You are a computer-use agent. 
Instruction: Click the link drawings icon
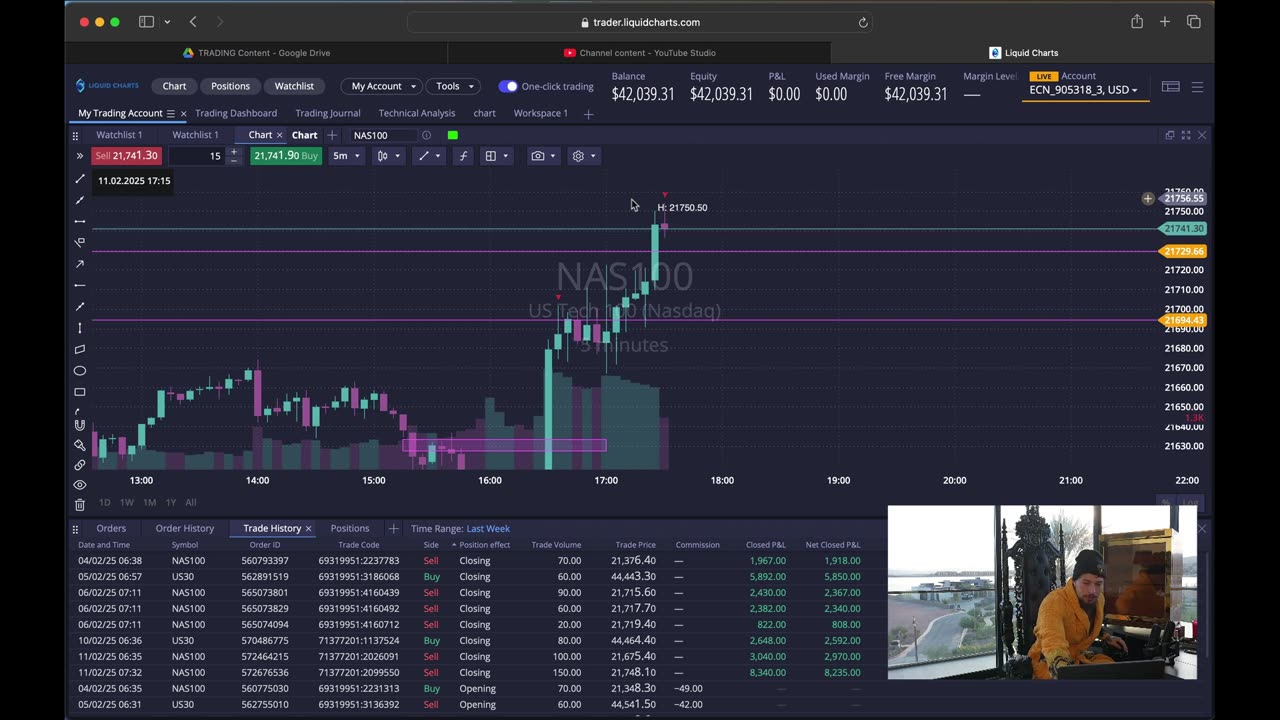80,465
